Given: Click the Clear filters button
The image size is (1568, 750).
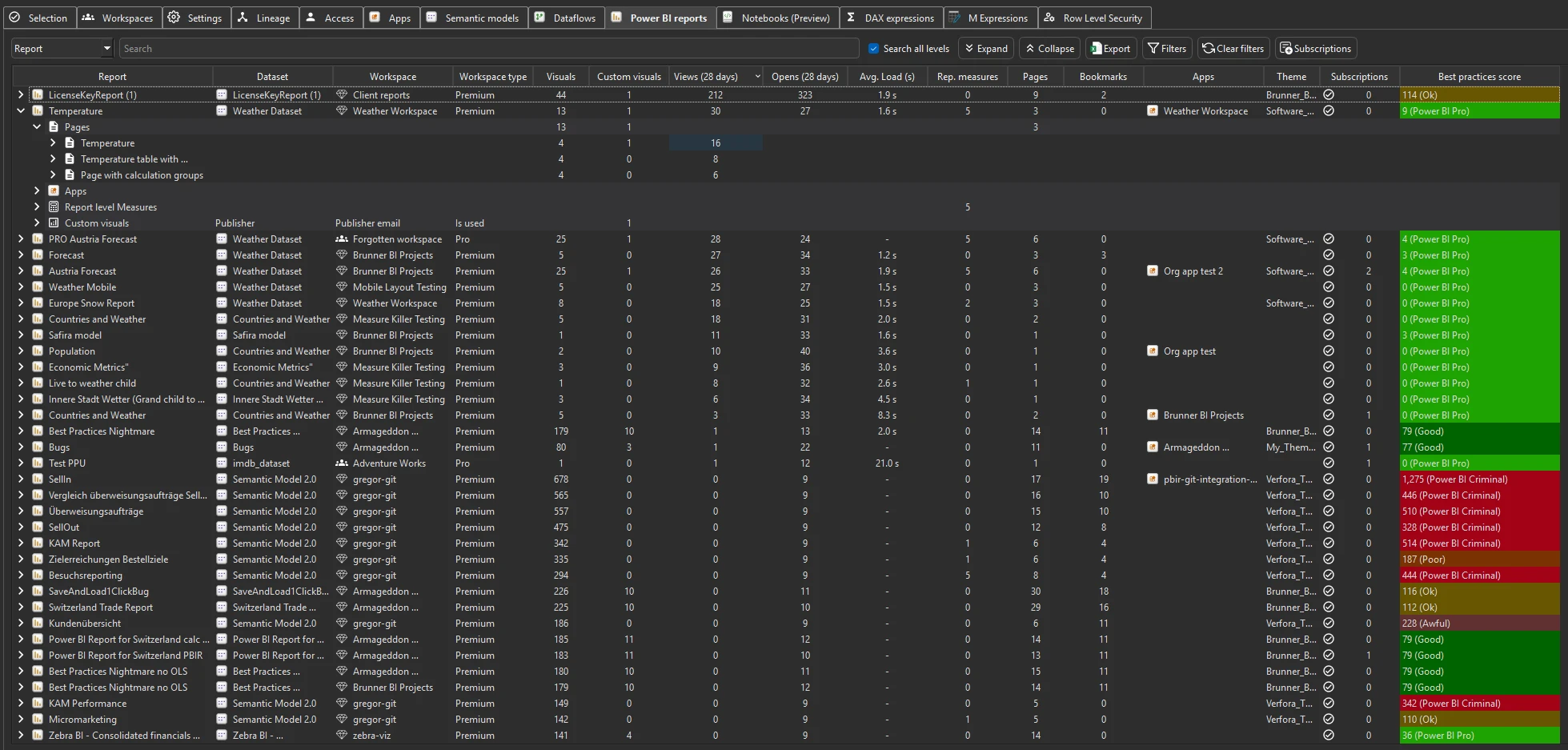Looking at the screenshot, I should pyautogui.click(x=1233, y=48).
